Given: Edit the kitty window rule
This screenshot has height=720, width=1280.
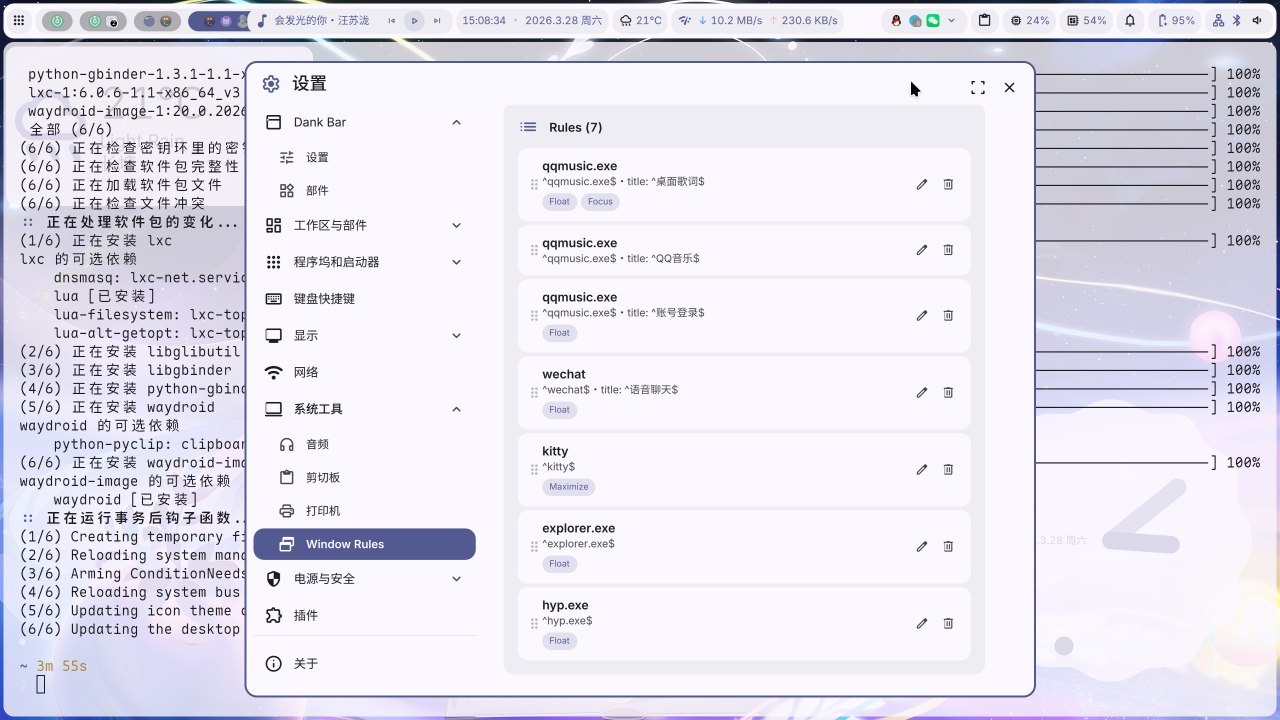Looking at the screenshot, I should [921, 469].
